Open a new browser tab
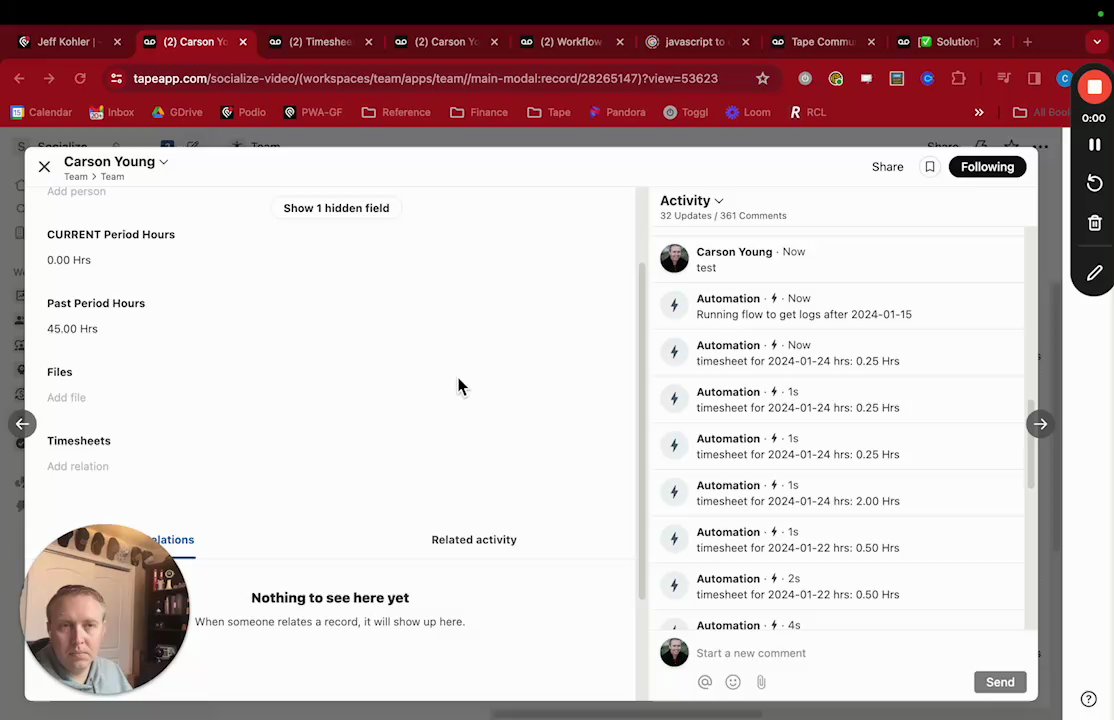1114x720 pixels. pos(1027,42)
